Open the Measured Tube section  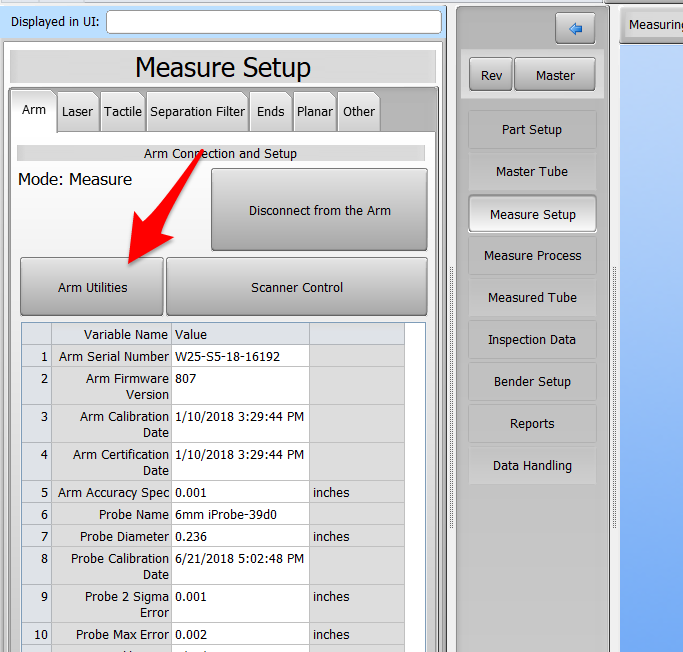tap(532, 298)
